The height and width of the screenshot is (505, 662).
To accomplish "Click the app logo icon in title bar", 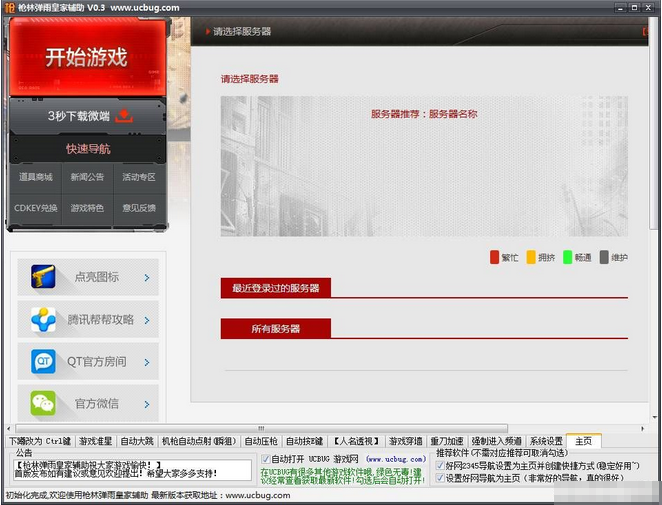I will pyautogui.click(x=8, y=8).
